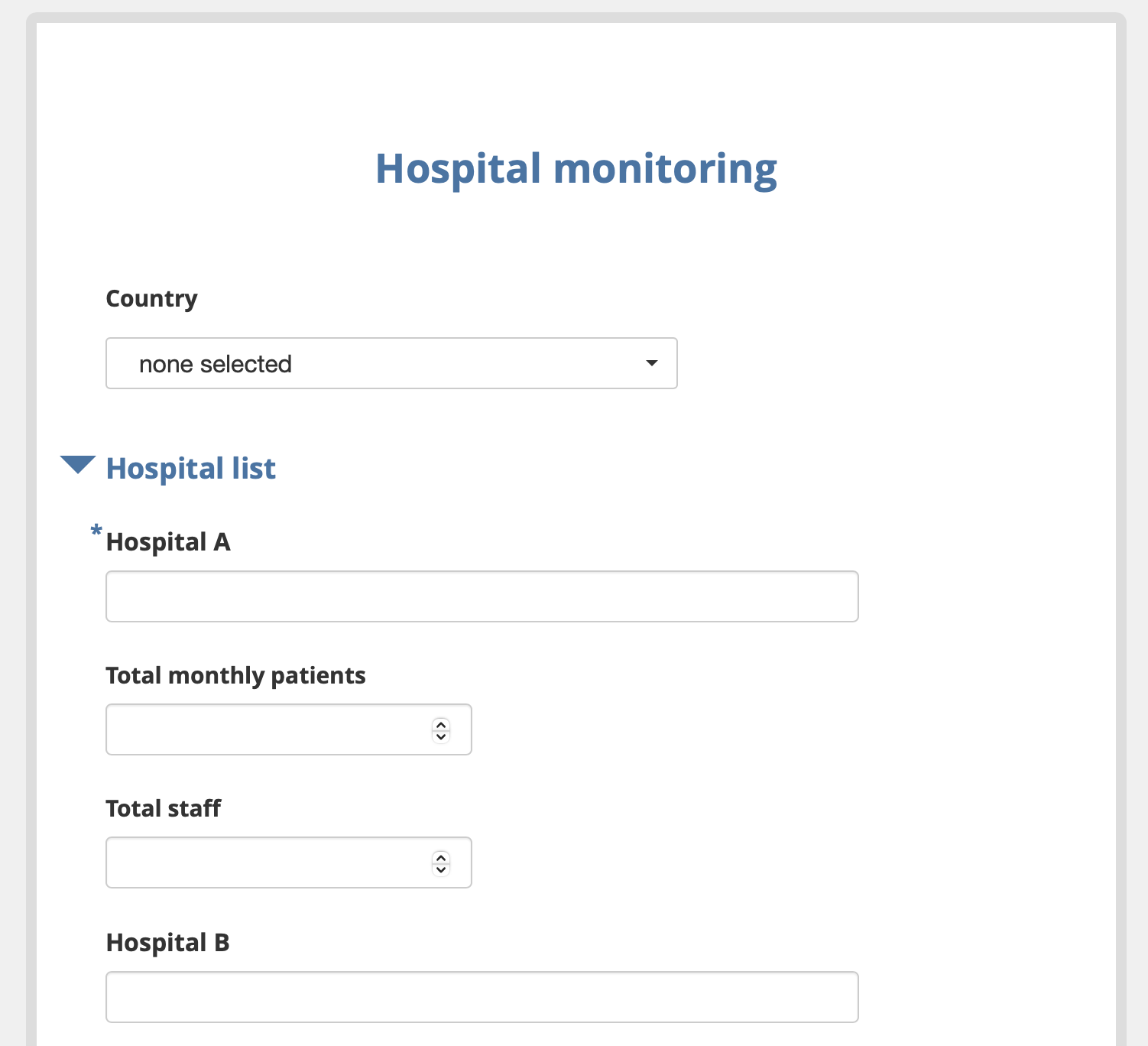The image size is (1148, 1046).
Task: Click the Total staff label
Action: click(x=163, y=809)
